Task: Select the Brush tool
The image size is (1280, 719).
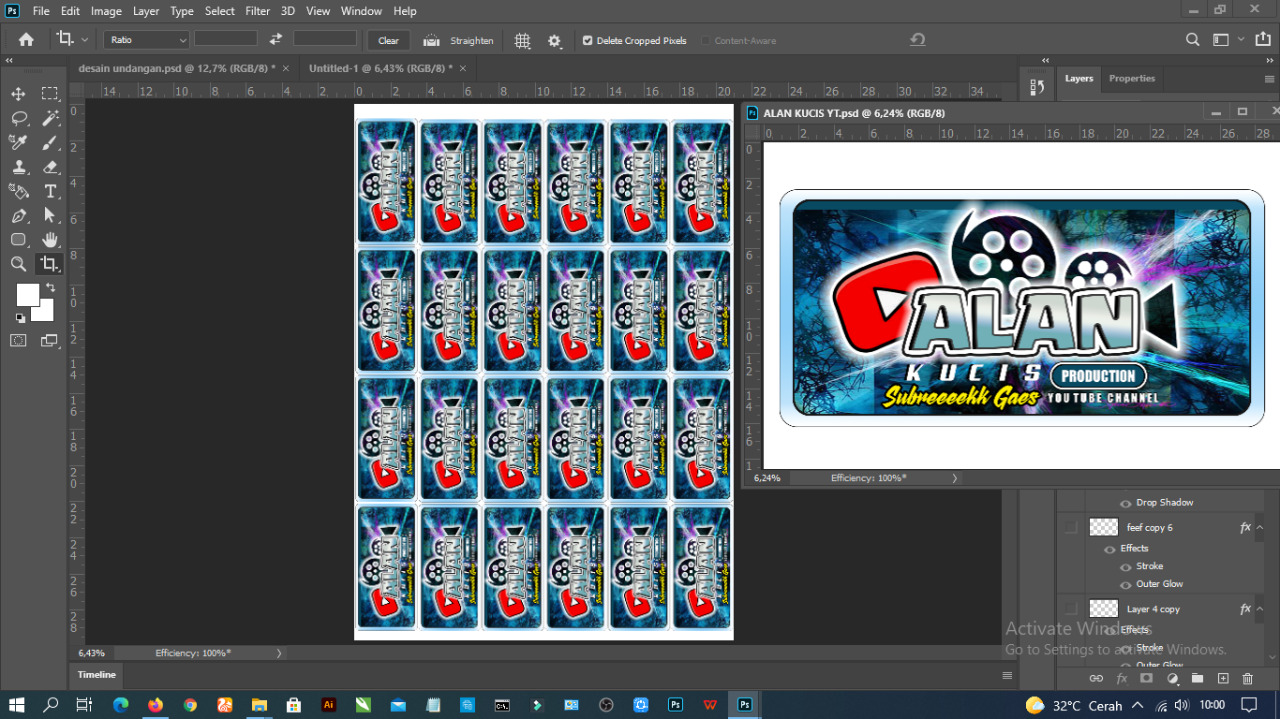Action: (x=50, y=143)
